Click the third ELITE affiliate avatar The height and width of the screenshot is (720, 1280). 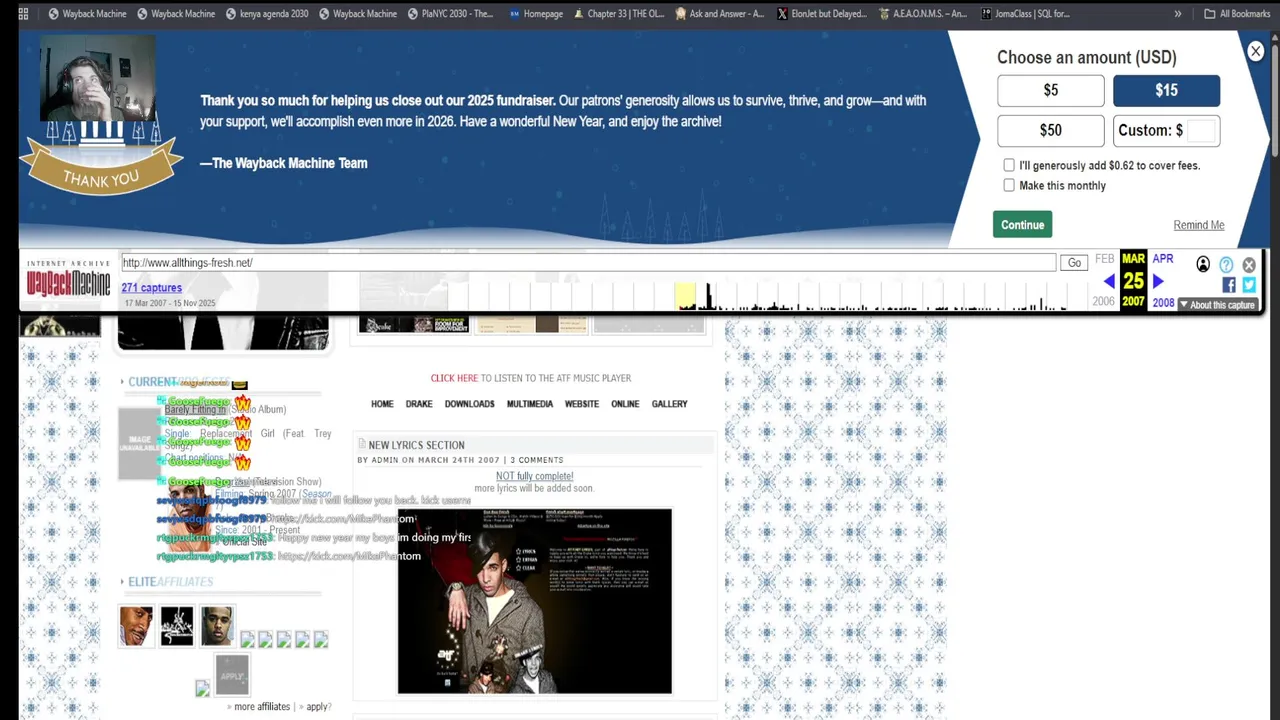click(217, 626)
